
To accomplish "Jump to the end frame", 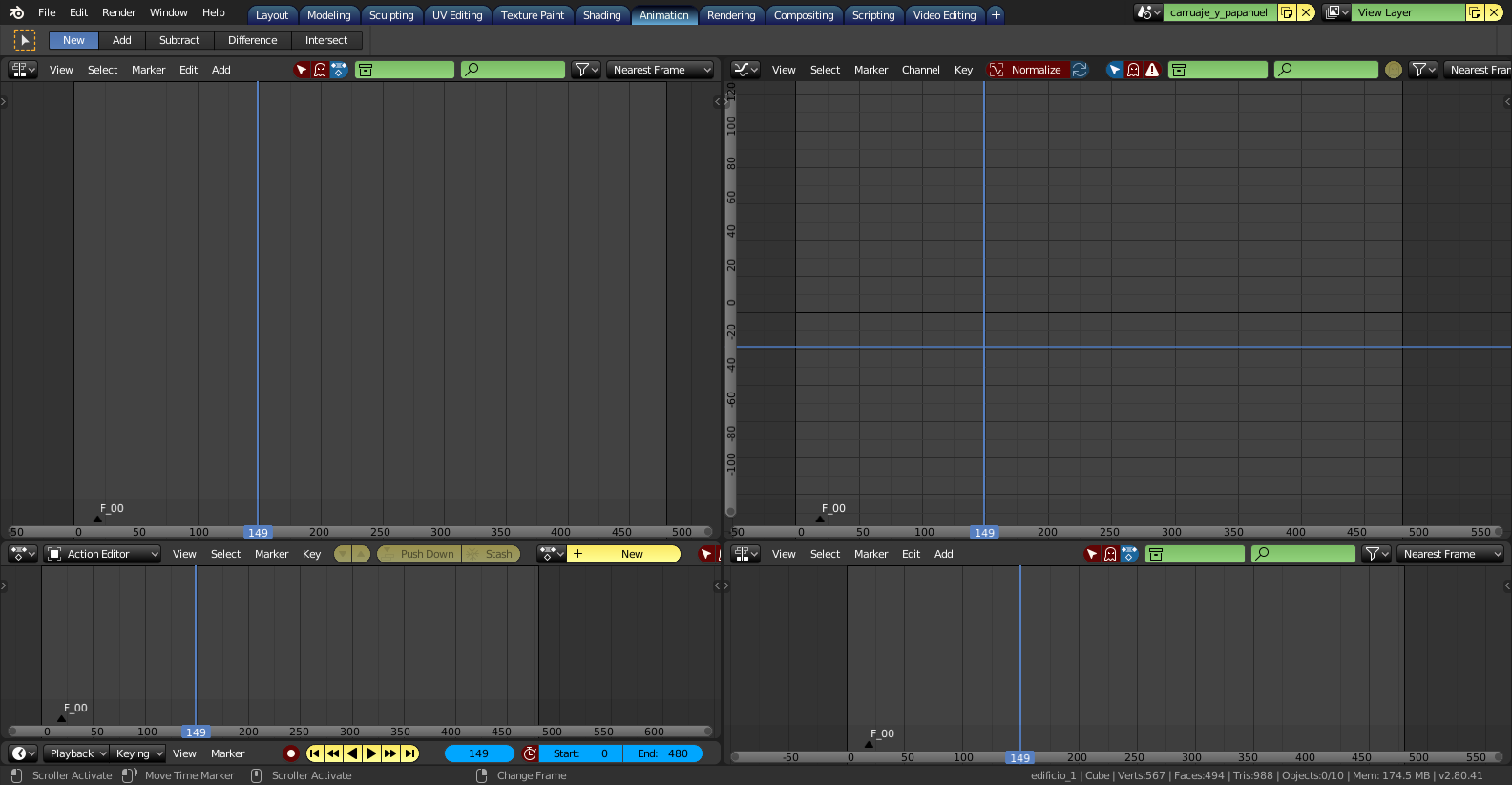I will tap(409, 753).
